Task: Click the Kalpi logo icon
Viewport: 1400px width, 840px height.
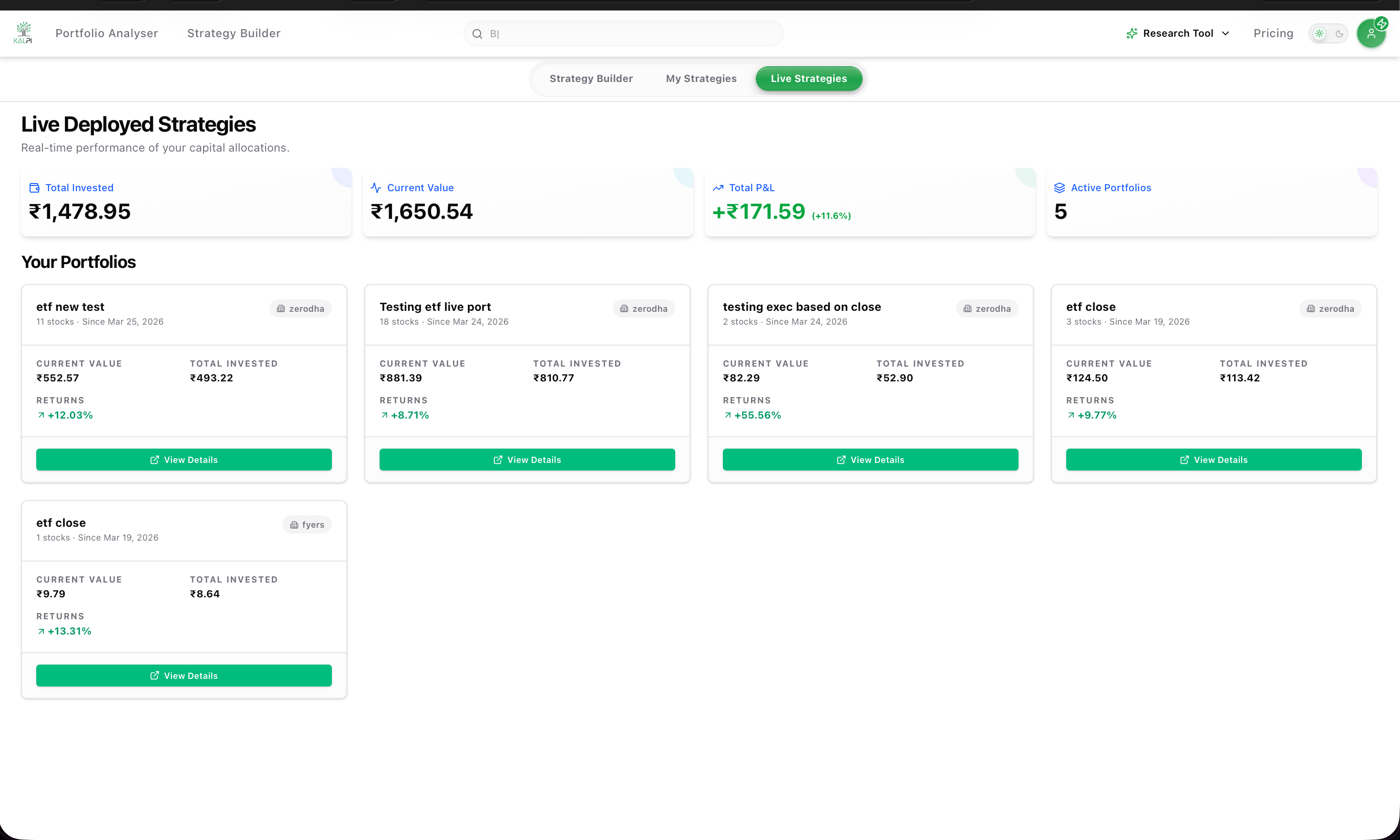Action: [23, 33]
